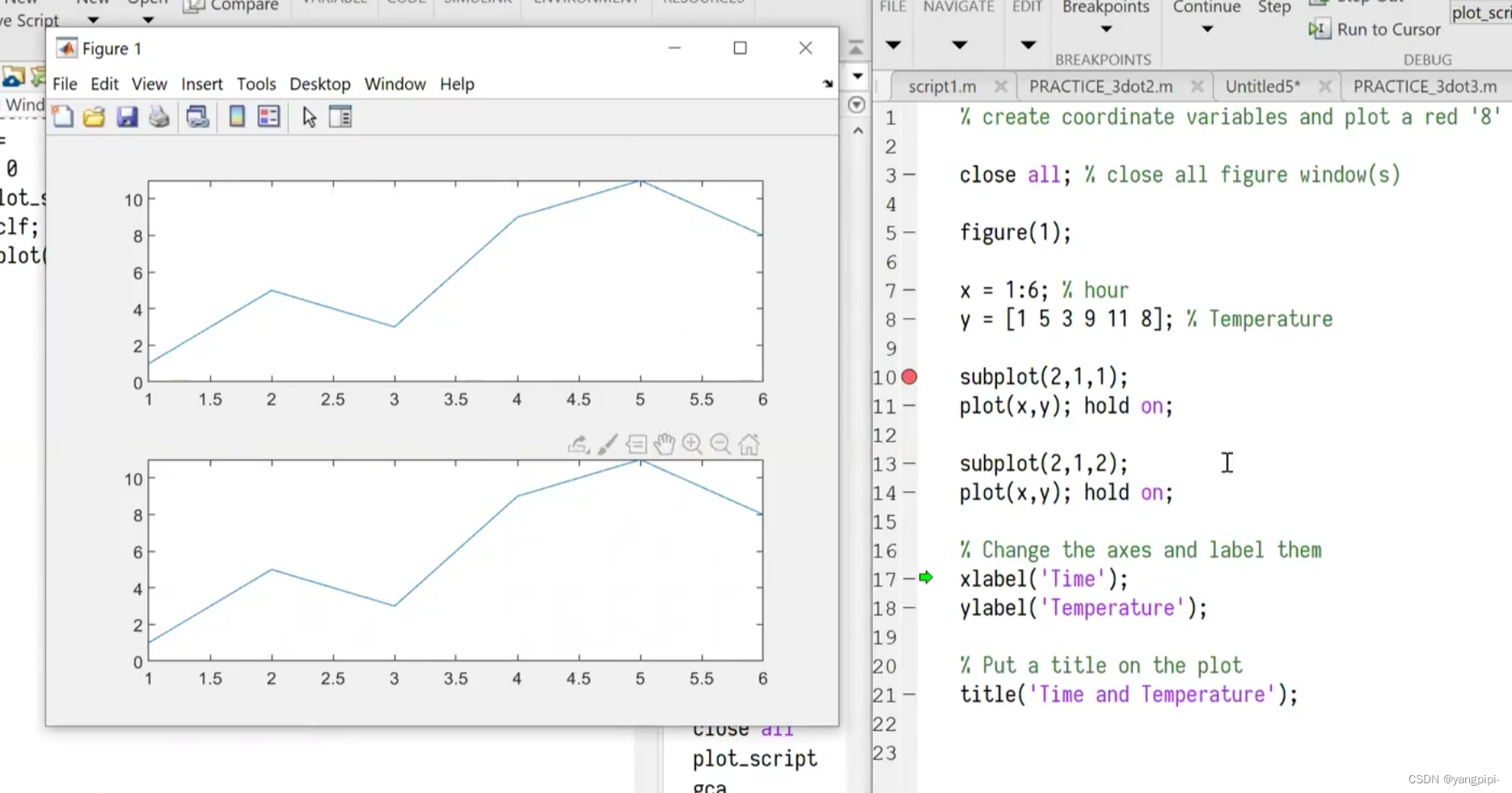Open the New dropdown arrow in toolstrip
The height and width of the screenshot is (793, 1512).
[93, 20]
